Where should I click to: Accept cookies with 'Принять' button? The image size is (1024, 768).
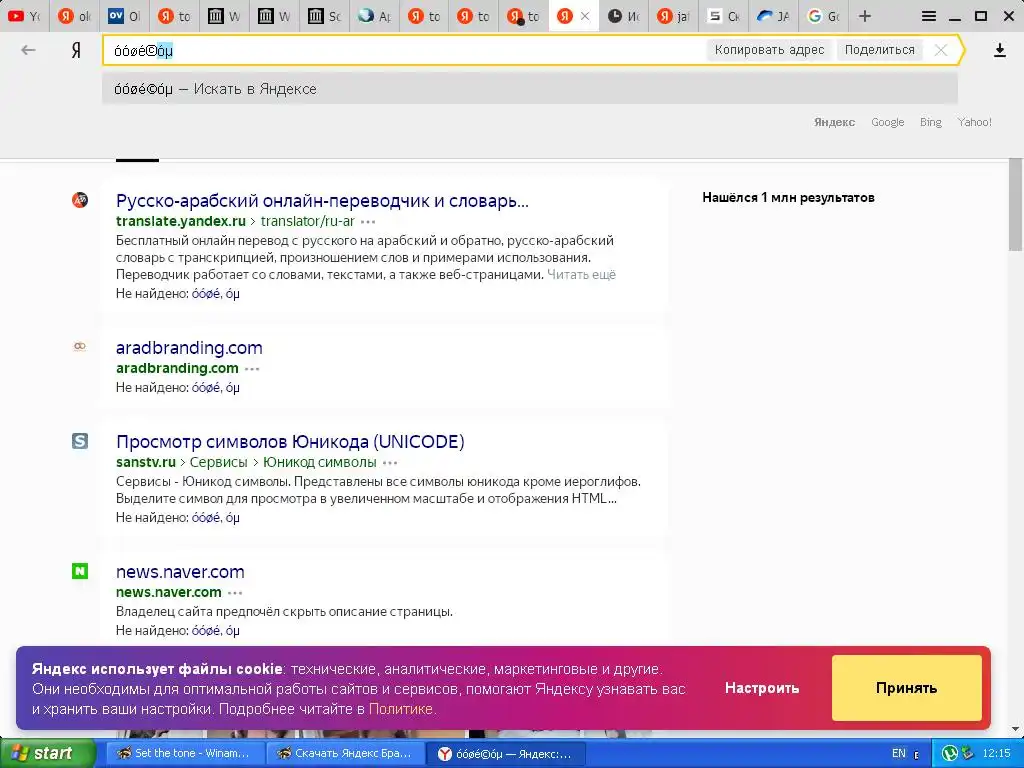point(906,688)
